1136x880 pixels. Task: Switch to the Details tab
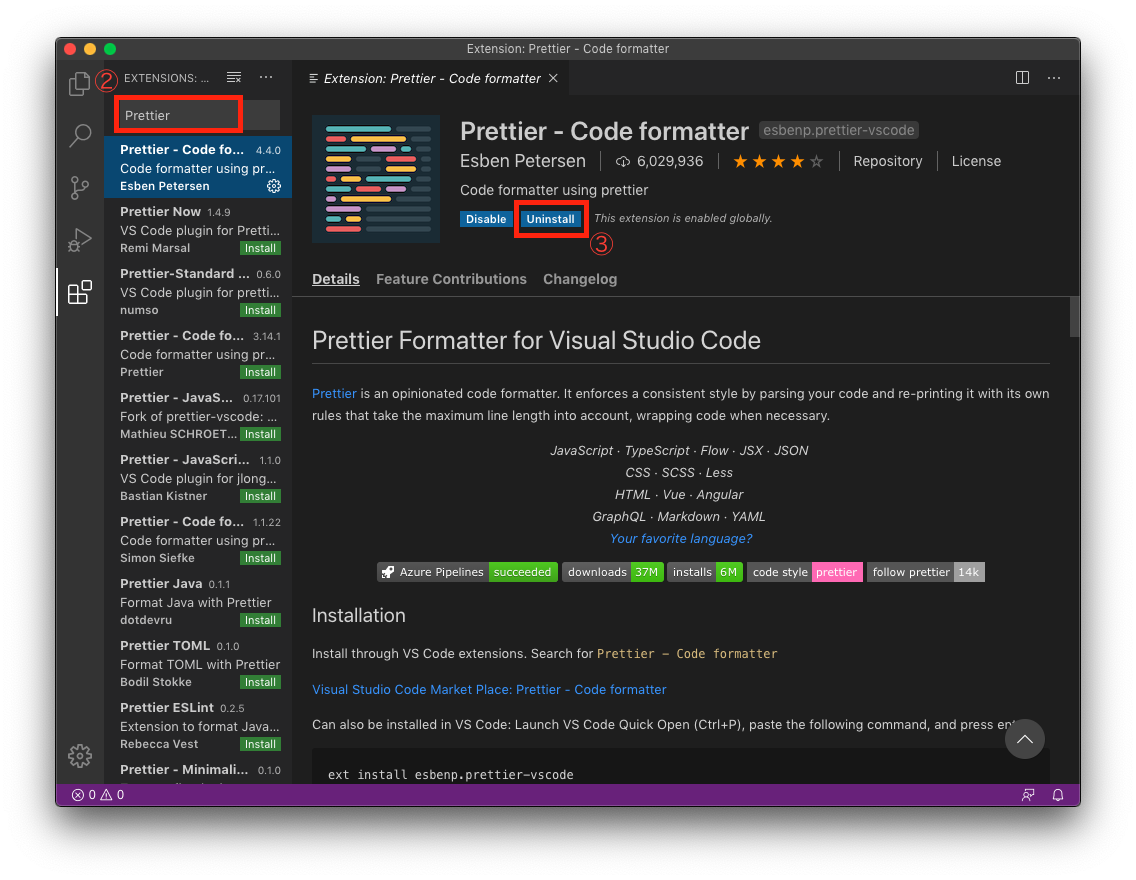tap(335, 279)
